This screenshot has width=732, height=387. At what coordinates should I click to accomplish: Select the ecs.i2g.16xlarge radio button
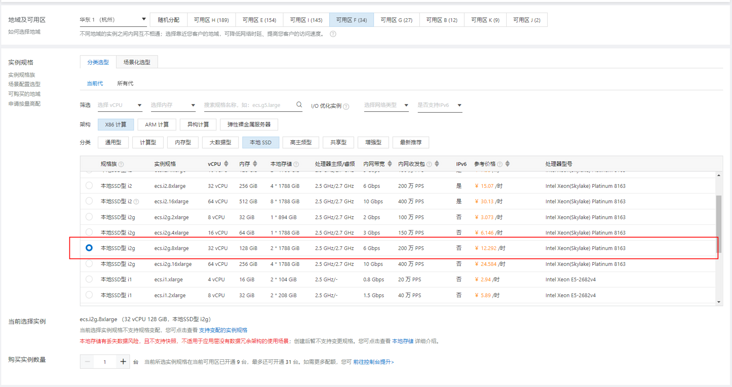pos(89,264)
